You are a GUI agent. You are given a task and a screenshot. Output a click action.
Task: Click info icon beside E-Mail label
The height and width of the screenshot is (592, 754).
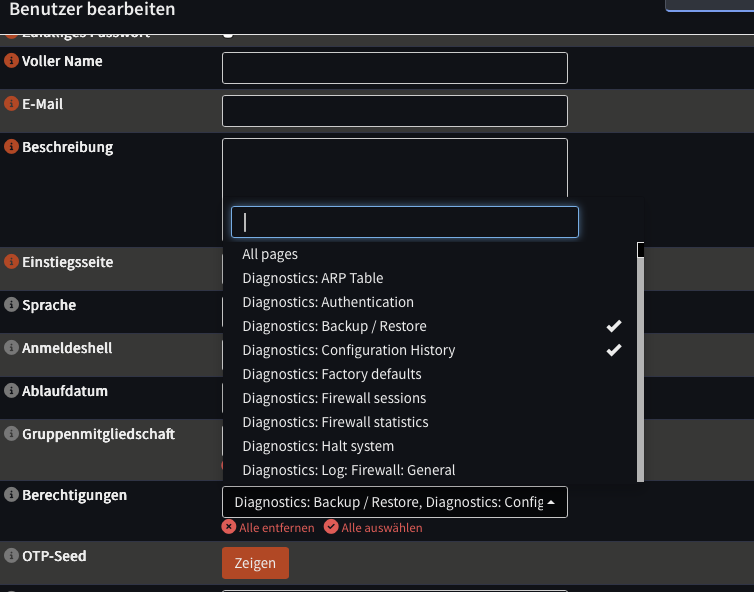(12, 104)
